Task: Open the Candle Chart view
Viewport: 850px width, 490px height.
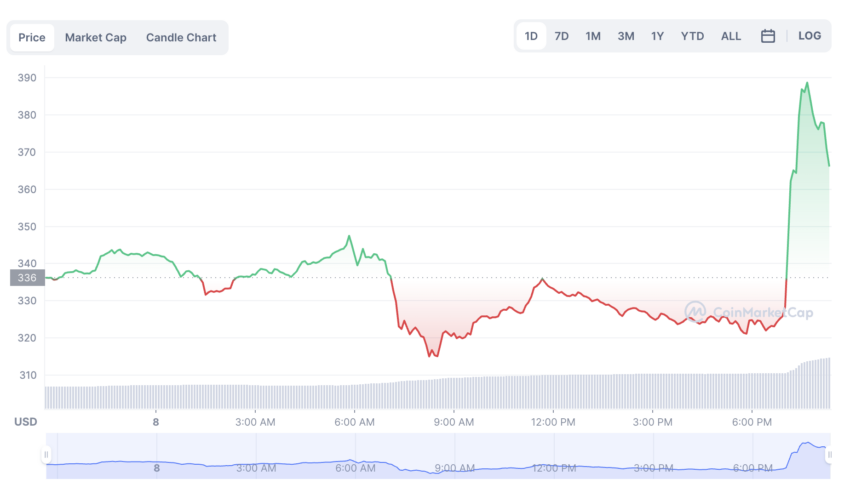Action: (181, 37)
